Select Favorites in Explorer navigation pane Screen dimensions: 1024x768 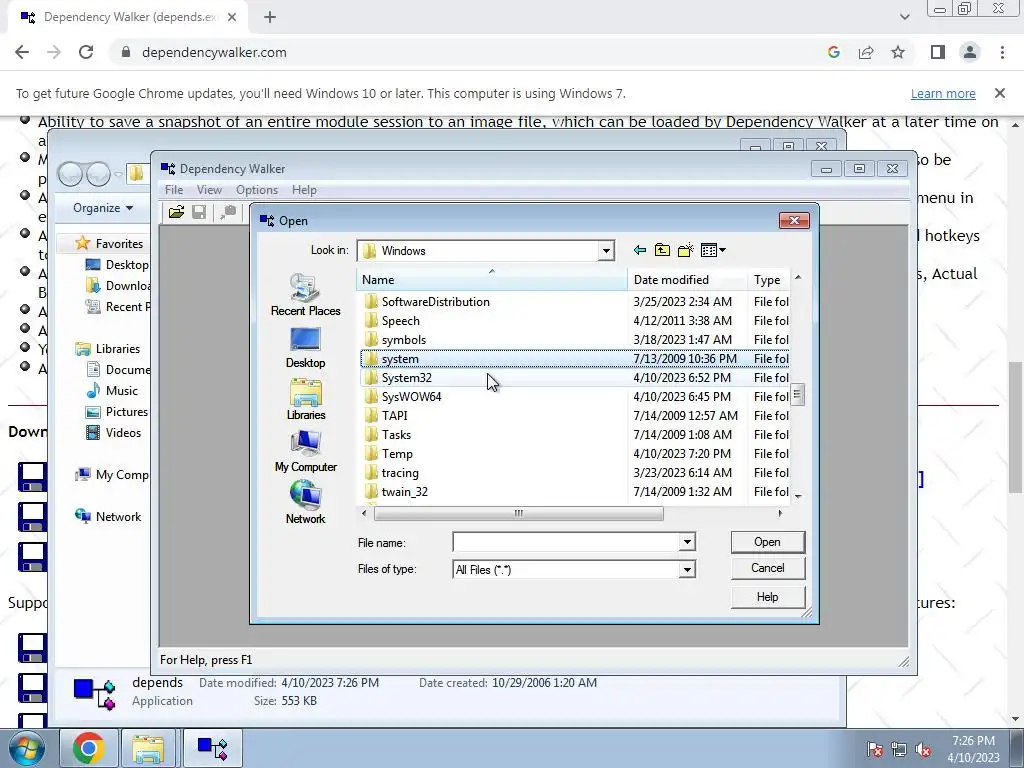(x=110, y=244)
